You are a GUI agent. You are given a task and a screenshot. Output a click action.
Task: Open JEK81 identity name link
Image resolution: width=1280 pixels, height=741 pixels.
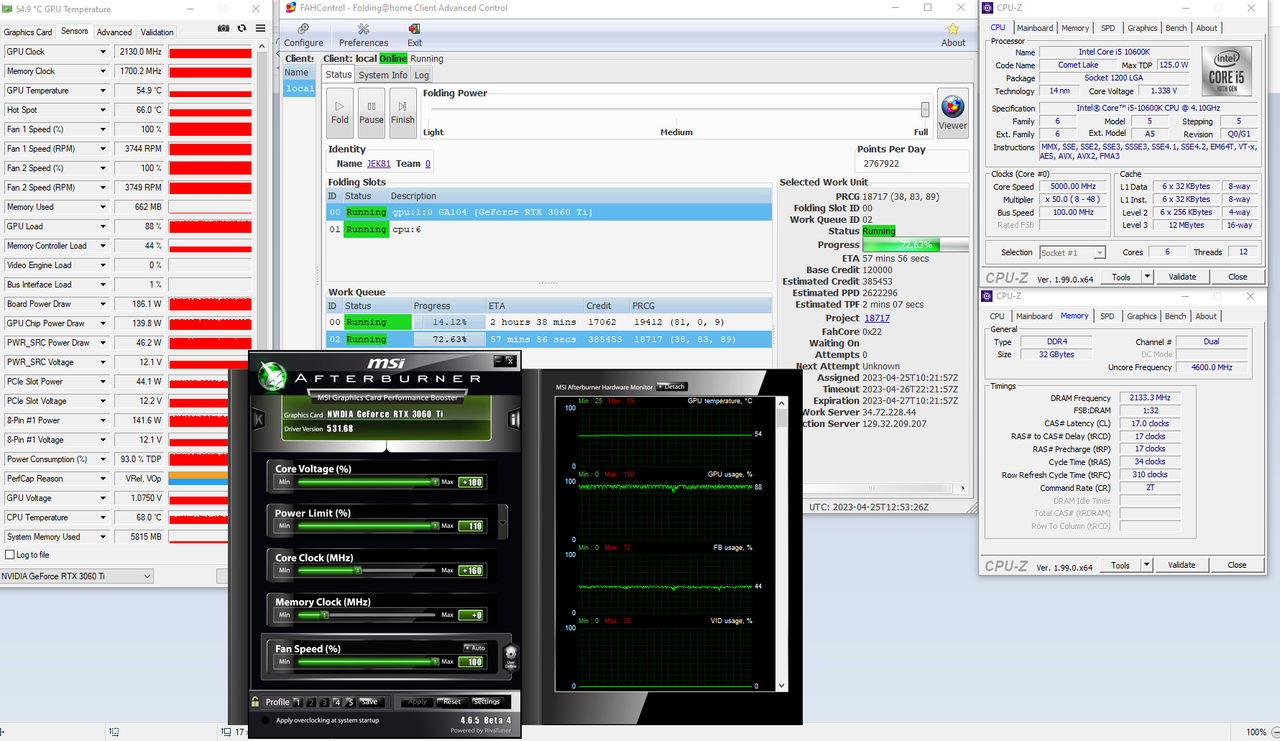(378, 164)
